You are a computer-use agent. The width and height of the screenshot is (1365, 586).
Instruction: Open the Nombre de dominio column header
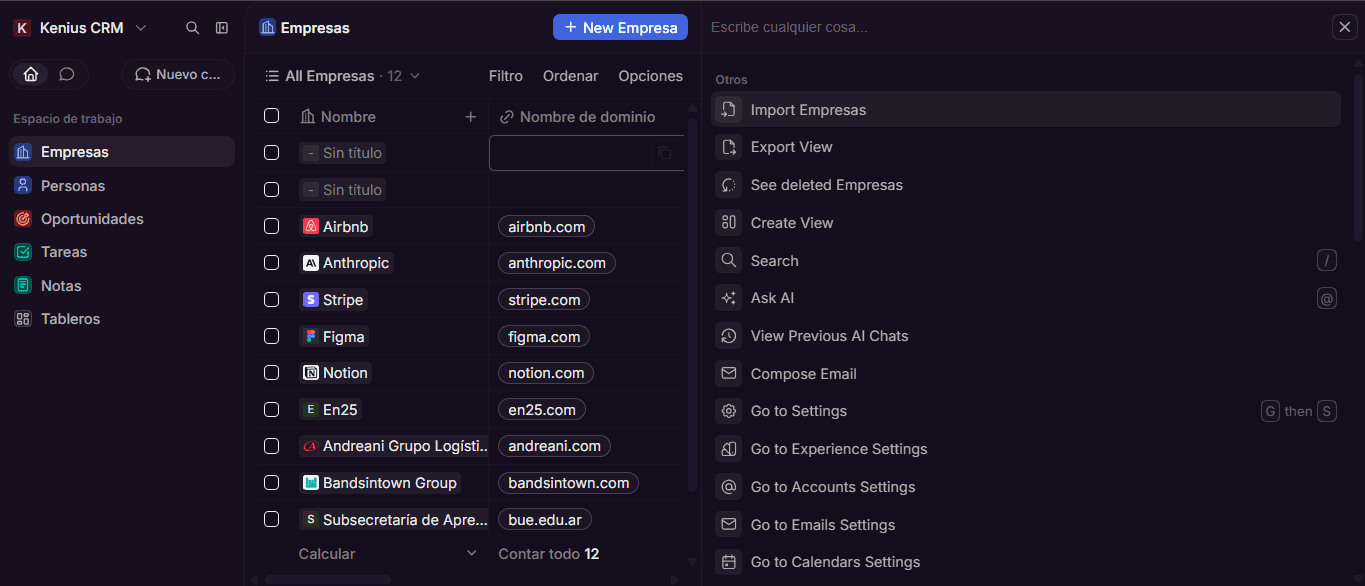click(x=578, y=117)
